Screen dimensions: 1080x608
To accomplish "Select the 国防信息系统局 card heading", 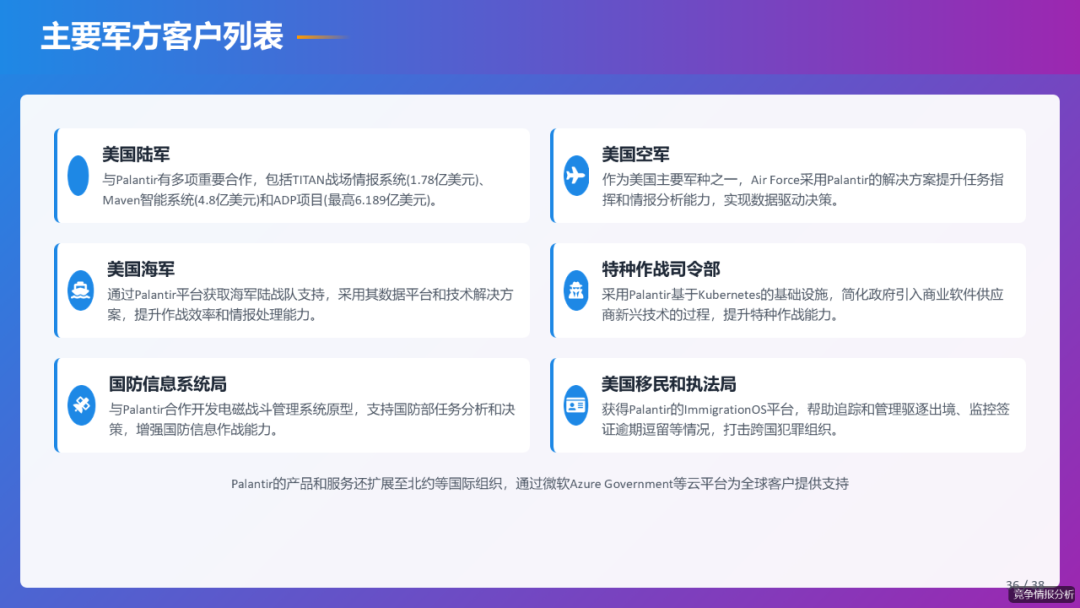I will [167, 384].
